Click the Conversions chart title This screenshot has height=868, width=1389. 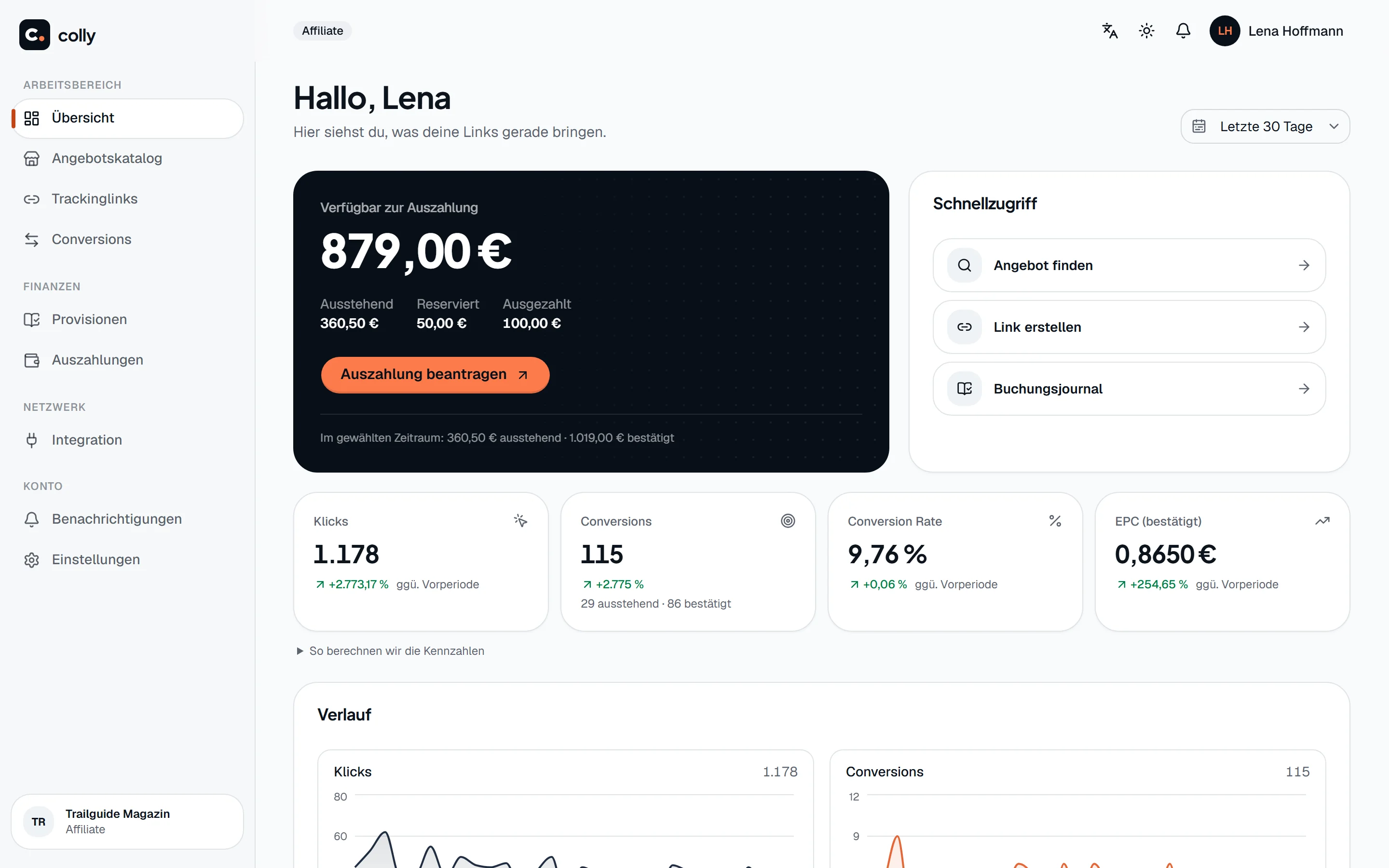885,772
